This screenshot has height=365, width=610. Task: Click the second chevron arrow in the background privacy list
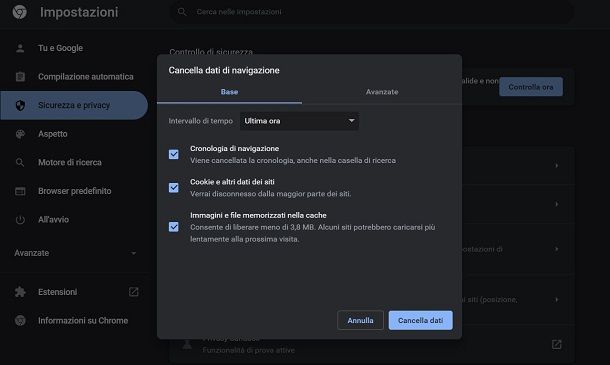[x=557, y=204]
